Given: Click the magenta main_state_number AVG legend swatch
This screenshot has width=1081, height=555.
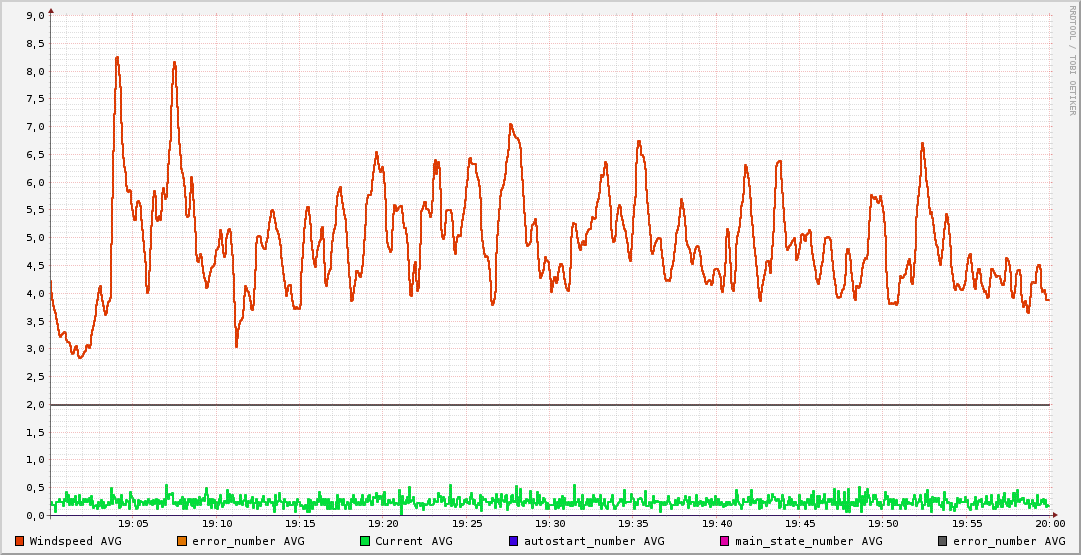Looking at the screenshot, I should pyautogui.click(x=725, y=541).
